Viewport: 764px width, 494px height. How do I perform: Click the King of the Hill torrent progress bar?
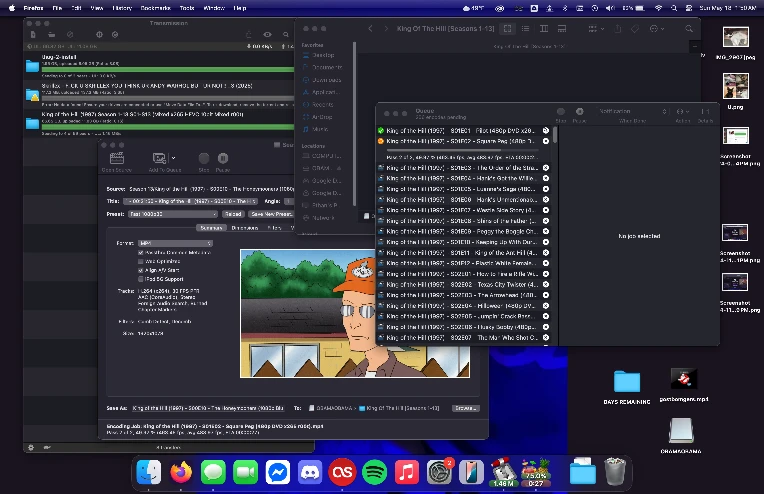pos(168,127)
